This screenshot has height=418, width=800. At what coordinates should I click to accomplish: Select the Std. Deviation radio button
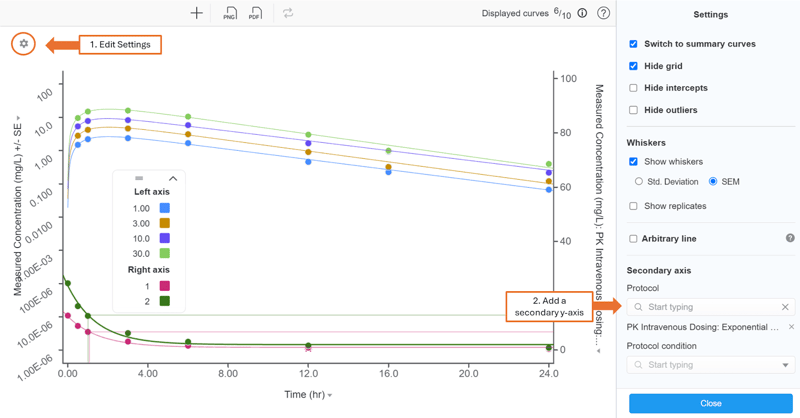coord(639,182)
